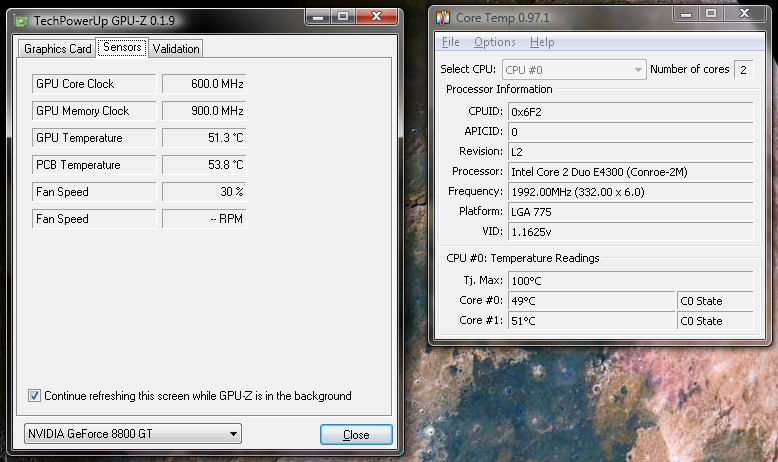Screen dimensions: 778x462
Task: Click the Core Temp title bar app icon
Action: tap(443, 18)
